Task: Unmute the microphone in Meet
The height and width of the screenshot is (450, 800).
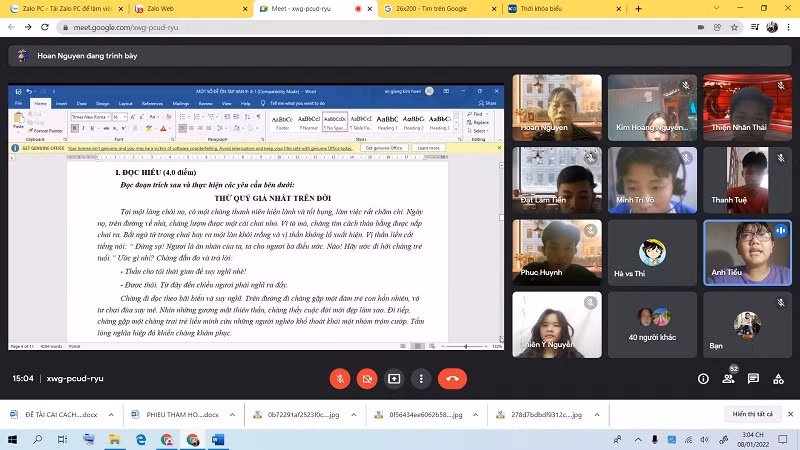Action: coord(340,379)
